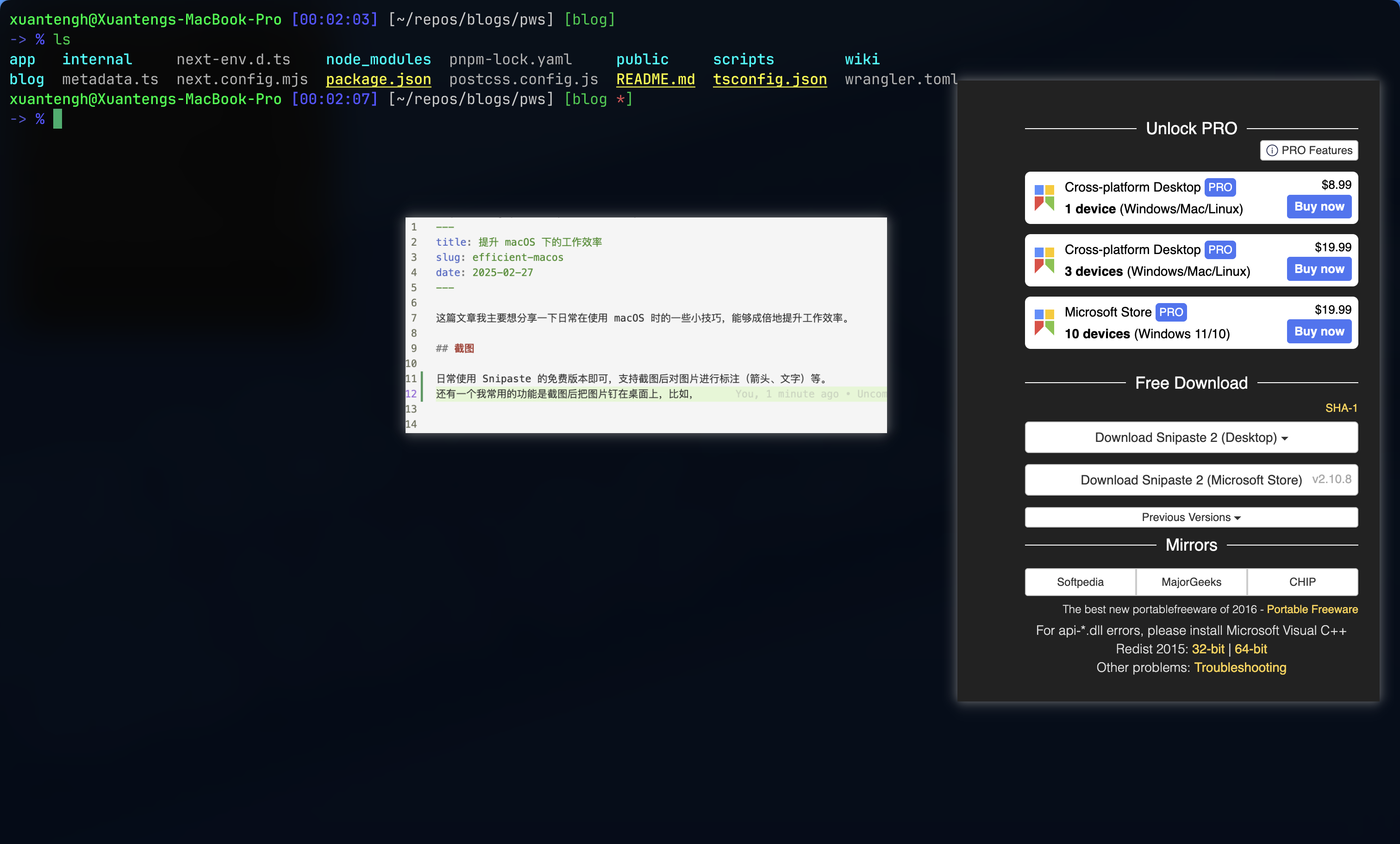The image size is (1400, 844).
Task: Click Snipaste logo beside 3 devices plan
Action: pos(1044,260)
